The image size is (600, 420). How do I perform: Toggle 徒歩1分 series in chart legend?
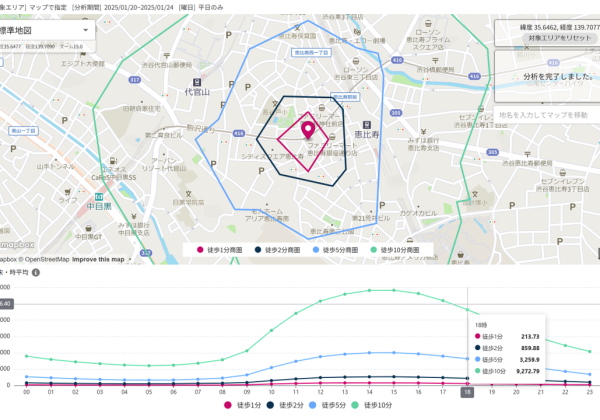(243, 405)
